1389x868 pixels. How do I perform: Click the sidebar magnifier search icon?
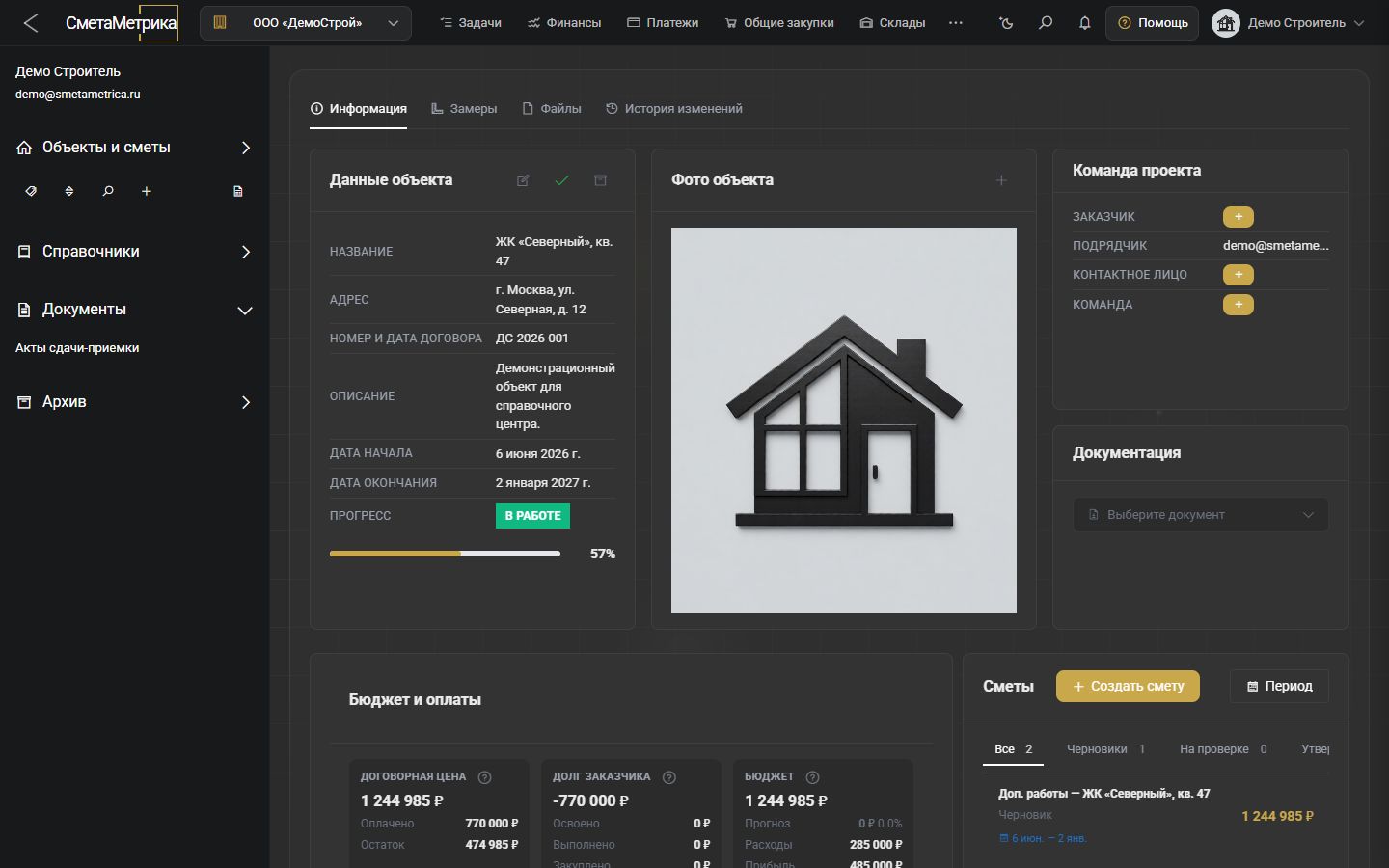point(108,191)
